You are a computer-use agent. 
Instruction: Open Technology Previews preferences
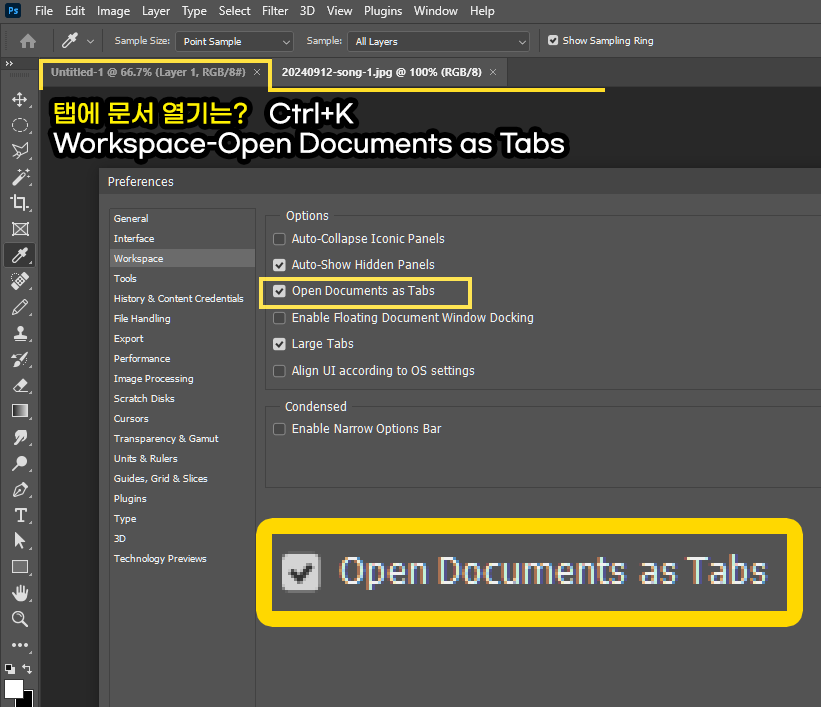point(160,559)
